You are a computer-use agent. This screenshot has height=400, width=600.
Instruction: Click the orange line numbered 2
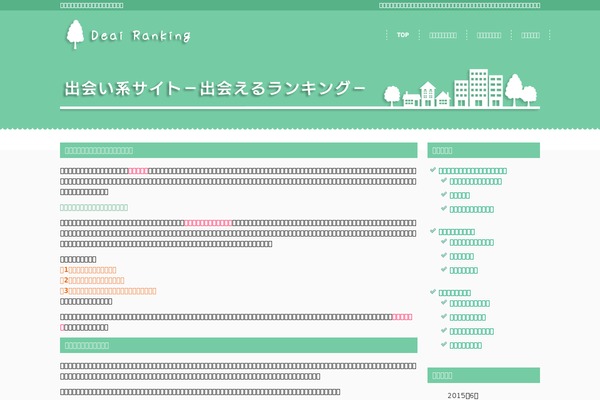coord(92,280)
